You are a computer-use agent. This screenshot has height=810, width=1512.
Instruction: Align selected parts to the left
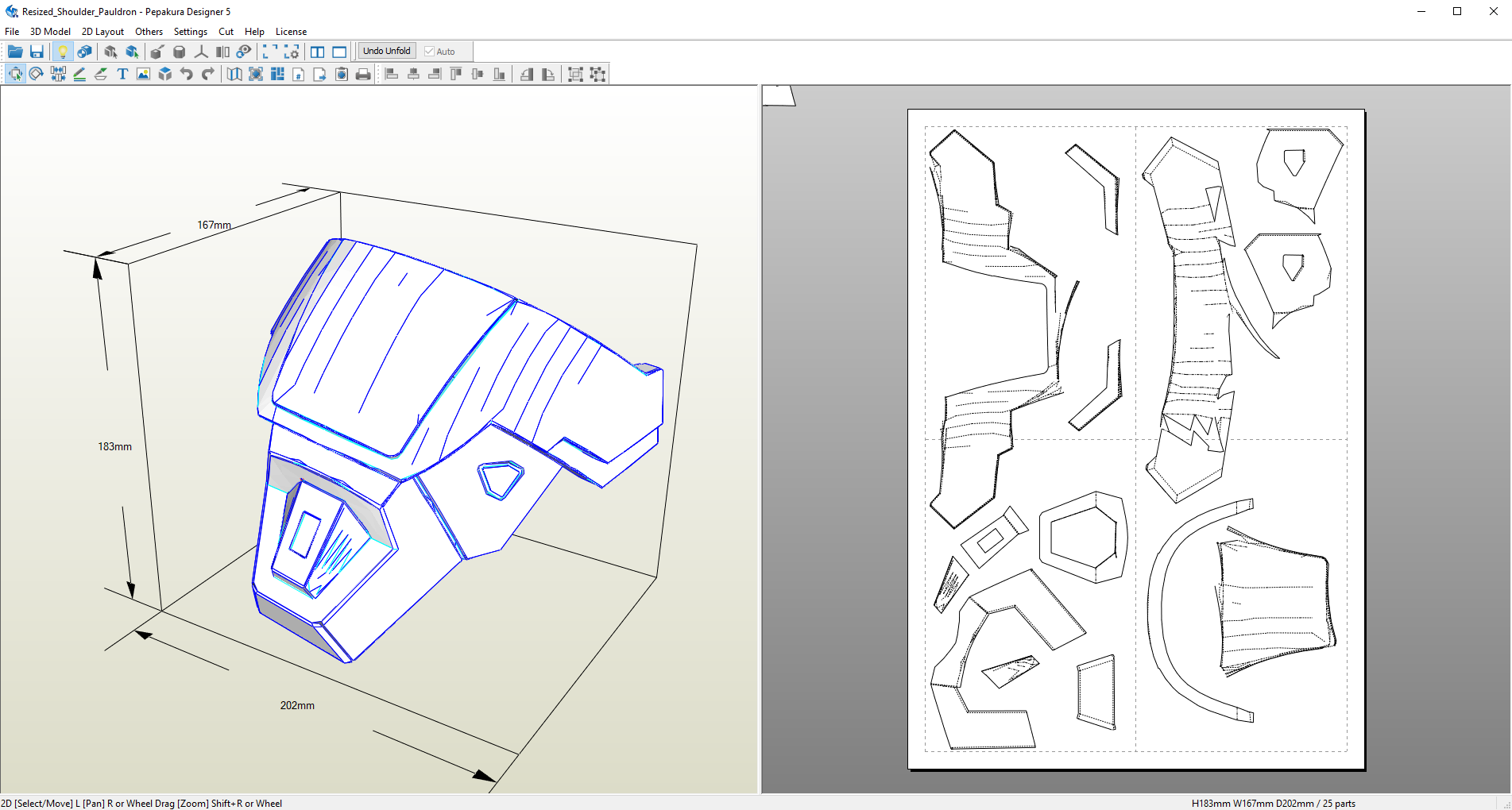pos(392,74)
